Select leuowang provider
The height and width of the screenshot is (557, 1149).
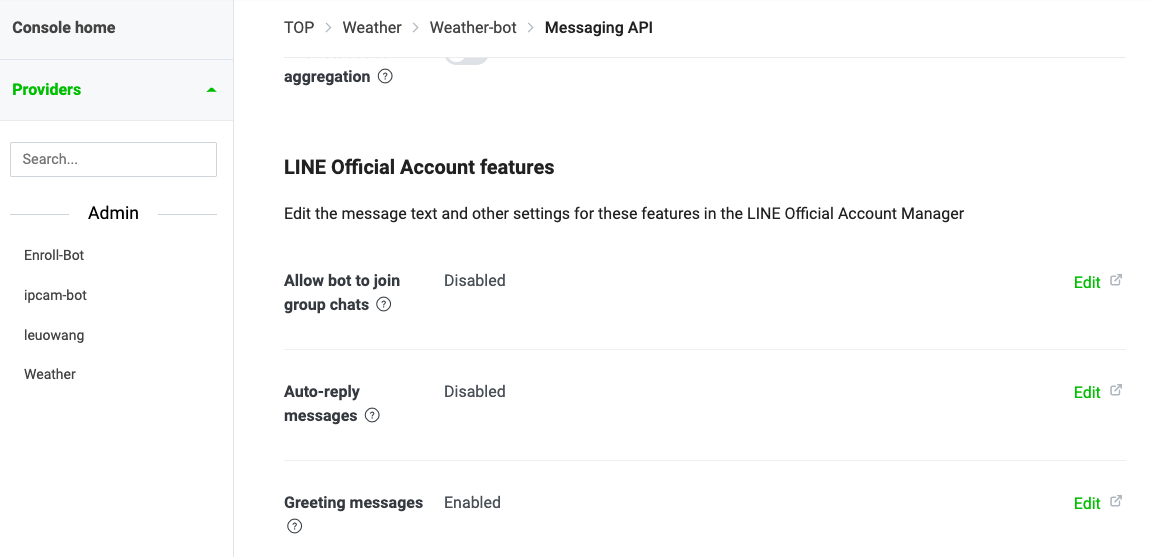click(54, 335)
